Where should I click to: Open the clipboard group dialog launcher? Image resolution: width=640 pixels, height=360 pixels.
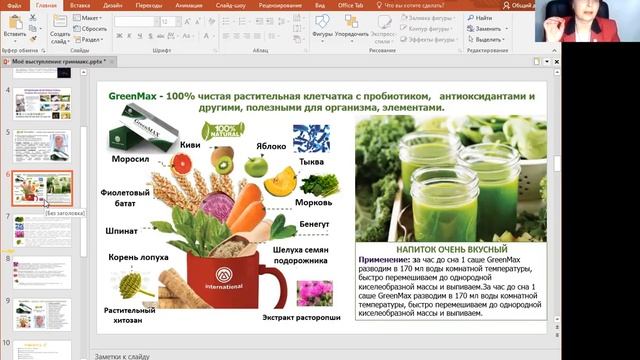pyautogui.click(x=43, y=51)
